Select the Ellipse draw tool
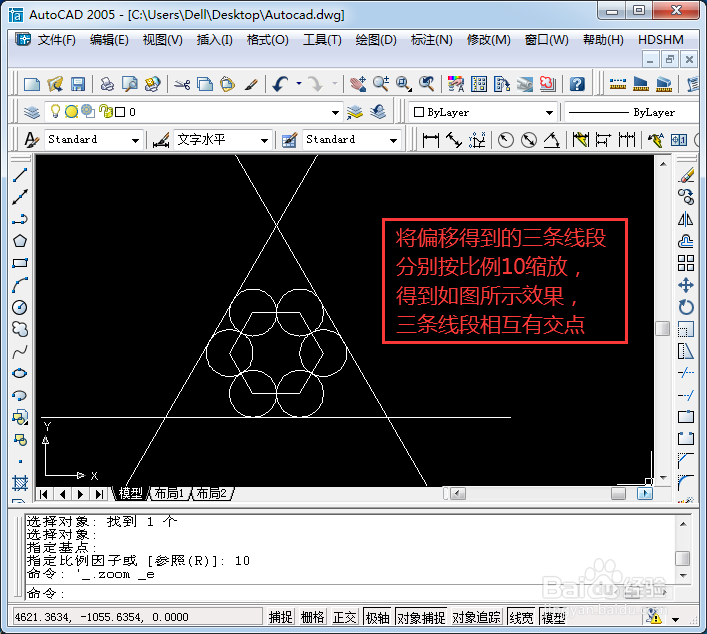This screenshot has height=634, width=707. click(20, 373)
